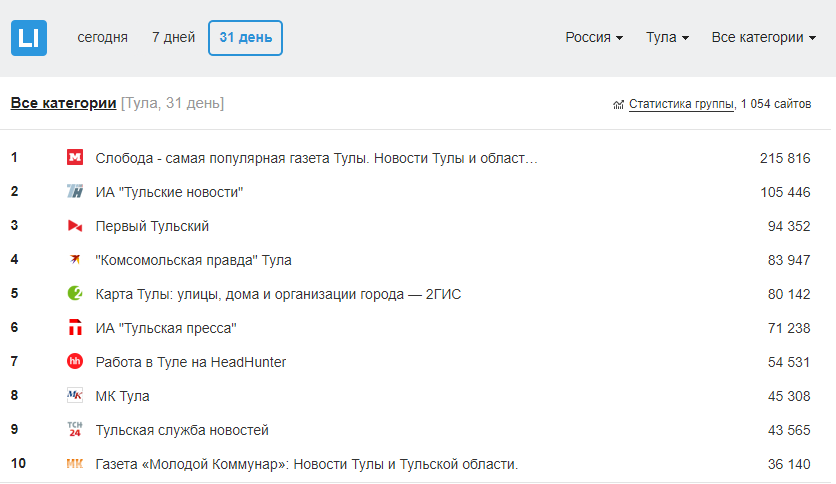
Task: Open the Слобода newspaper site link
Action: [317, 158]
